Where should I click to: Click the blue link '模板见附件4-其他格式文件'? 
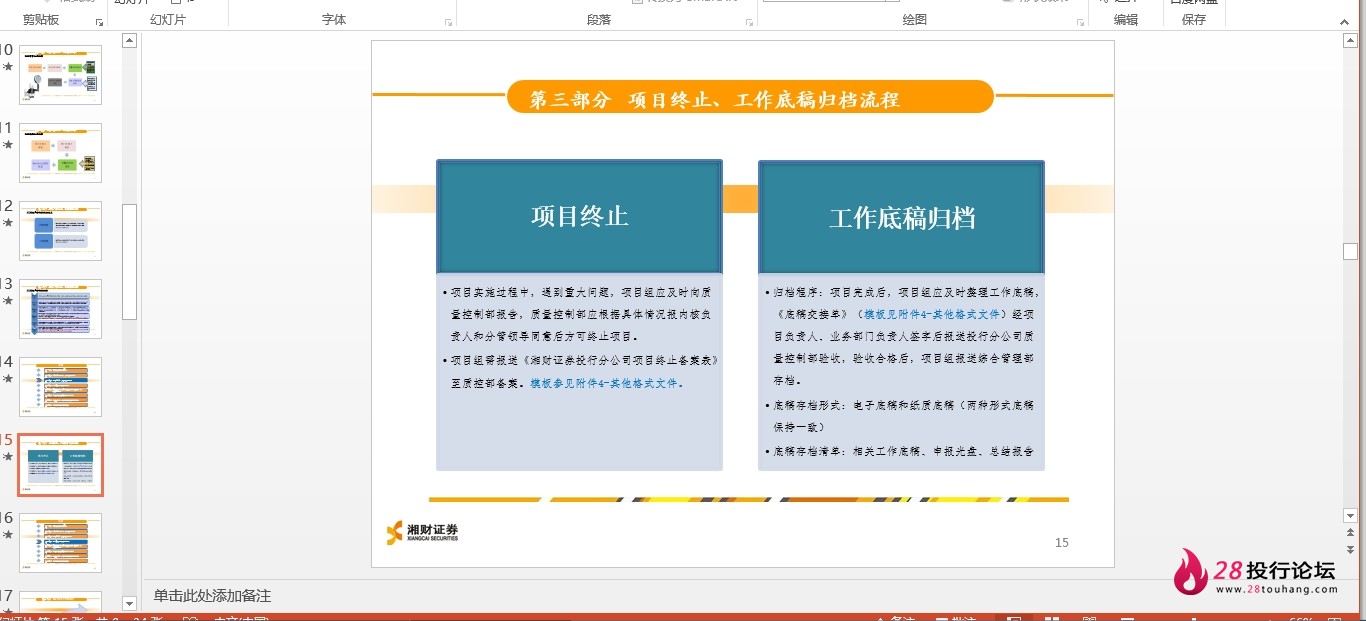(x=934, y=314)
